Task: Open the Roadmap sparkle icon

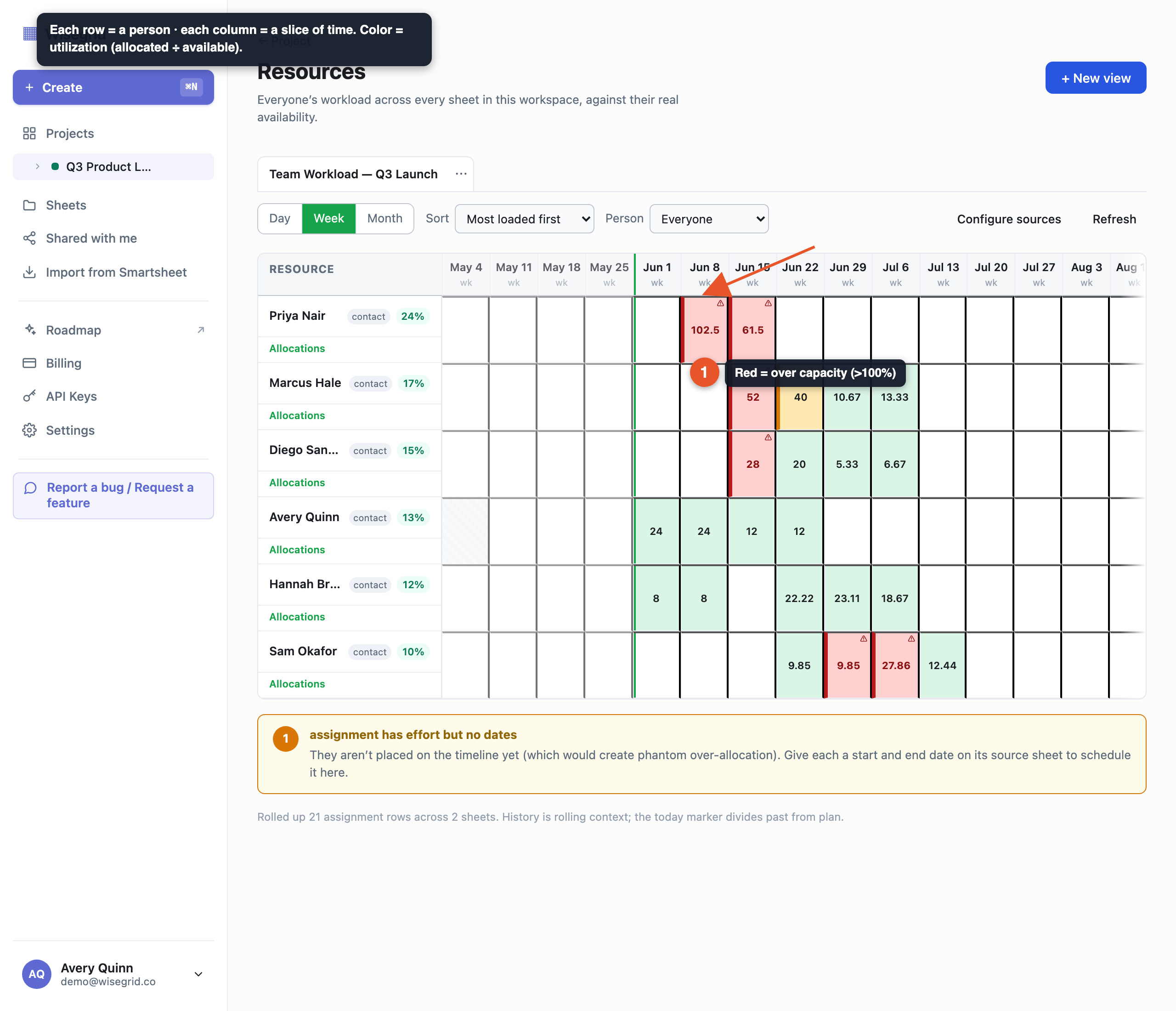Action: [29, 330]
